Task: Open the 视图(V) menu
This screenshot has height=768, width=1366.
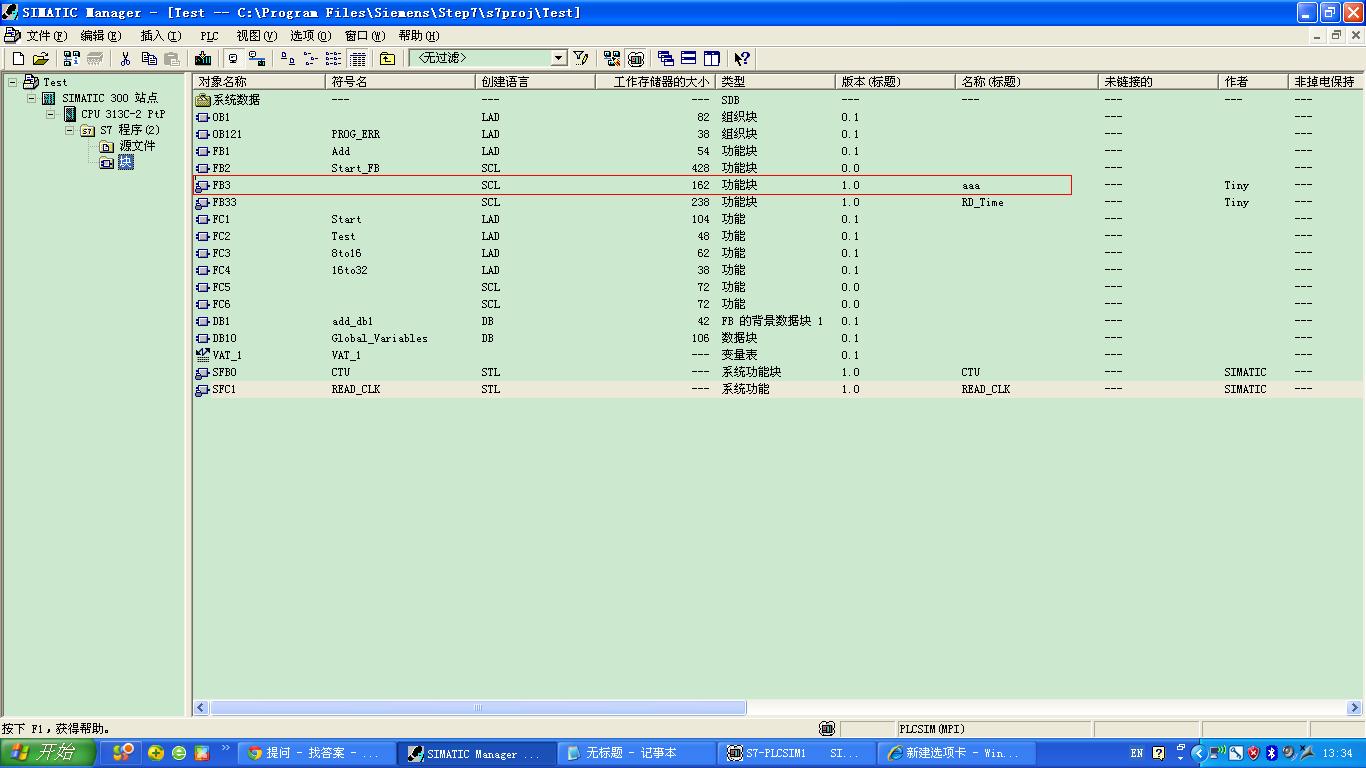Action: click(x=257, y=36)
